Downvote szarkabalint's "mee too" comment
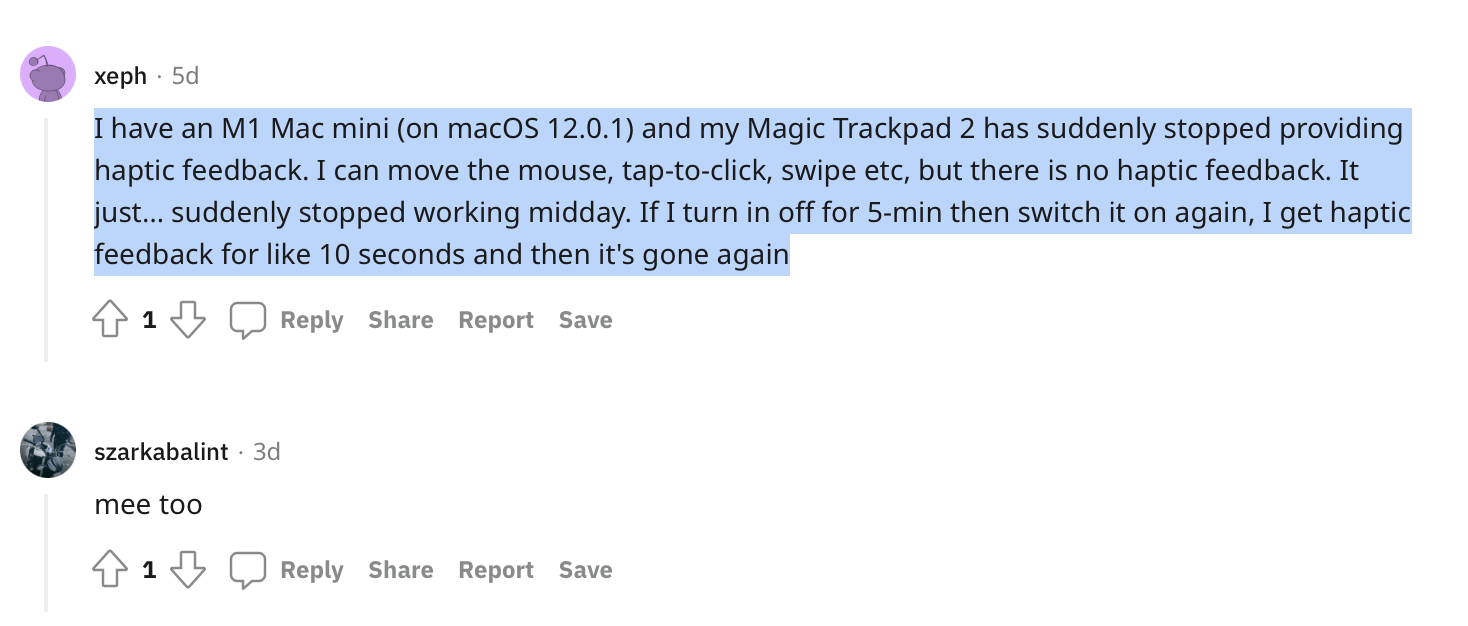This screenshot has width=1468, height=626. tap(188, 570)
